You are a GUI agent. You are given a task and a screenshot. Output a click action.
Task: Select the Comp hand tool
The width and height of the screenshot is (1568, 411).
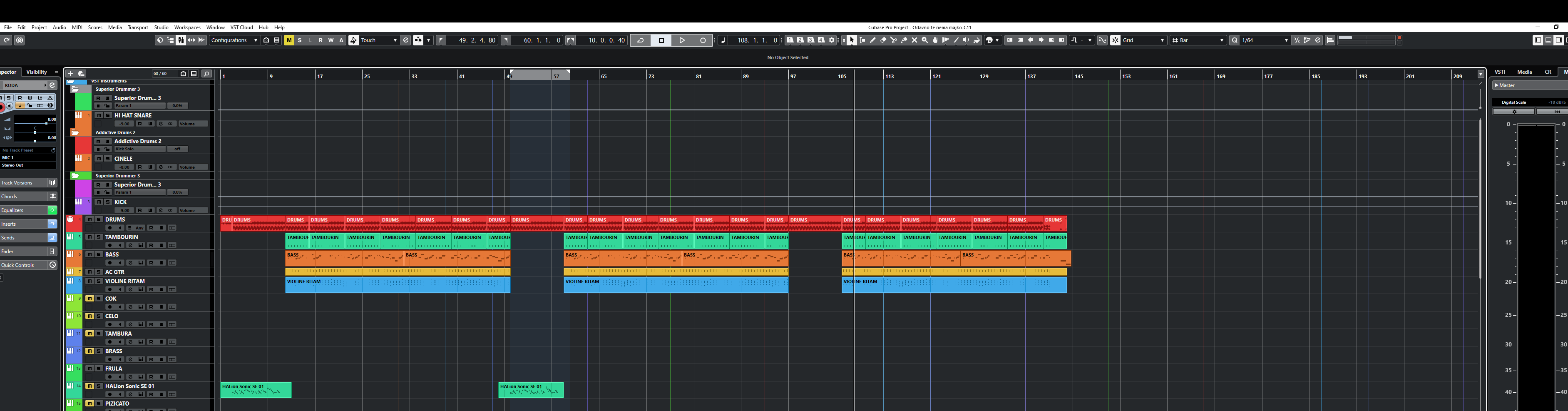935,40
